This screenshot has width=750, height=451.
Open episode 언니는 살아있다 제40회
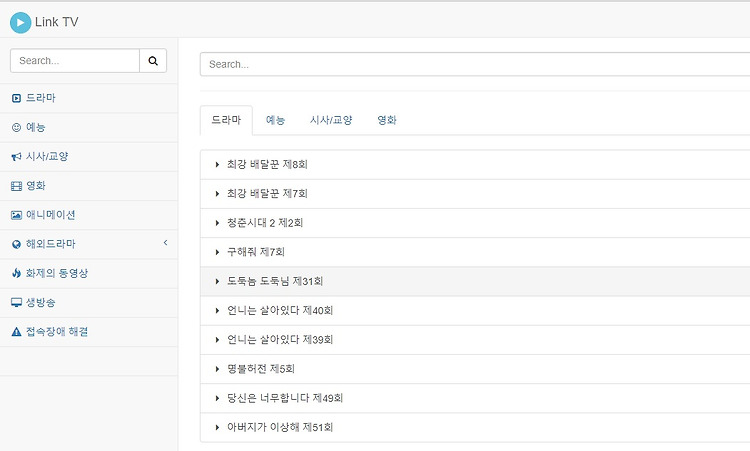(280, 310)
